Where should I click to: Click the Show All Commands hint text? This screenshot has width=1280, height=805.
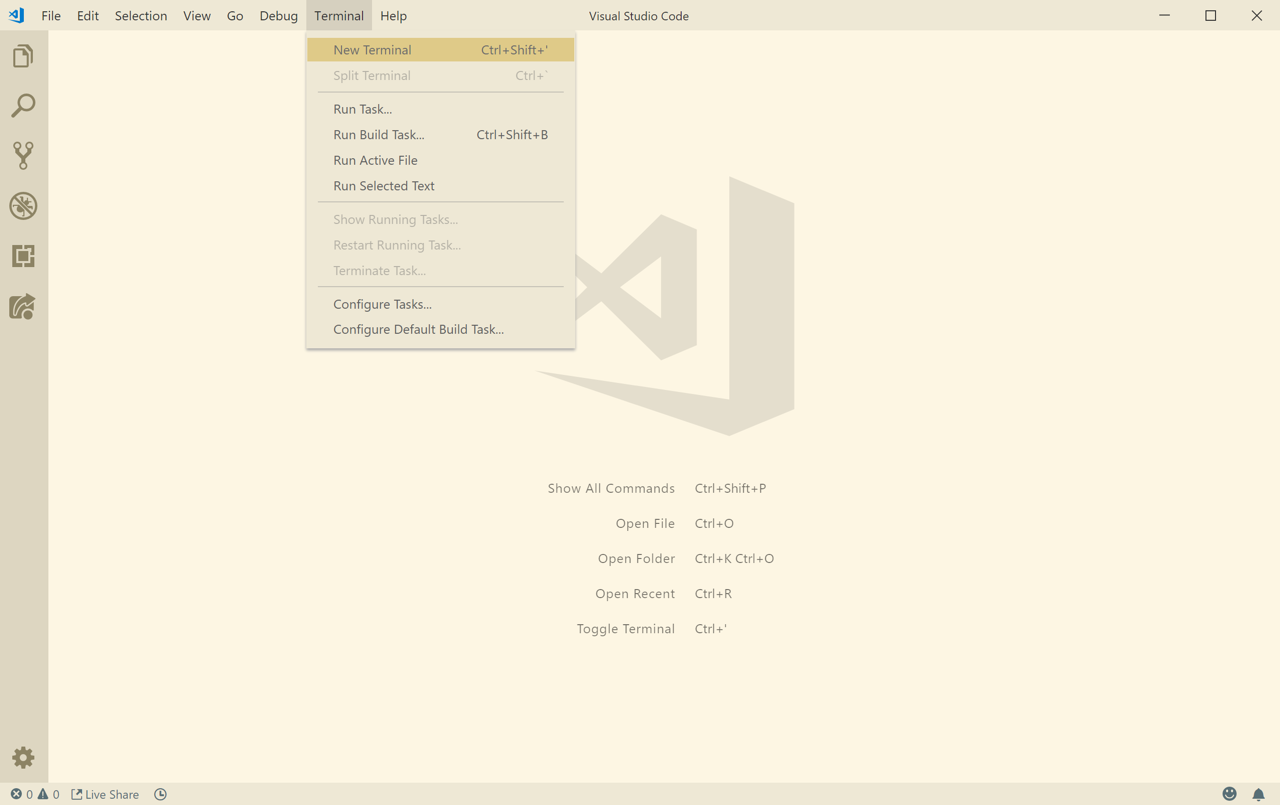(611, 489)
